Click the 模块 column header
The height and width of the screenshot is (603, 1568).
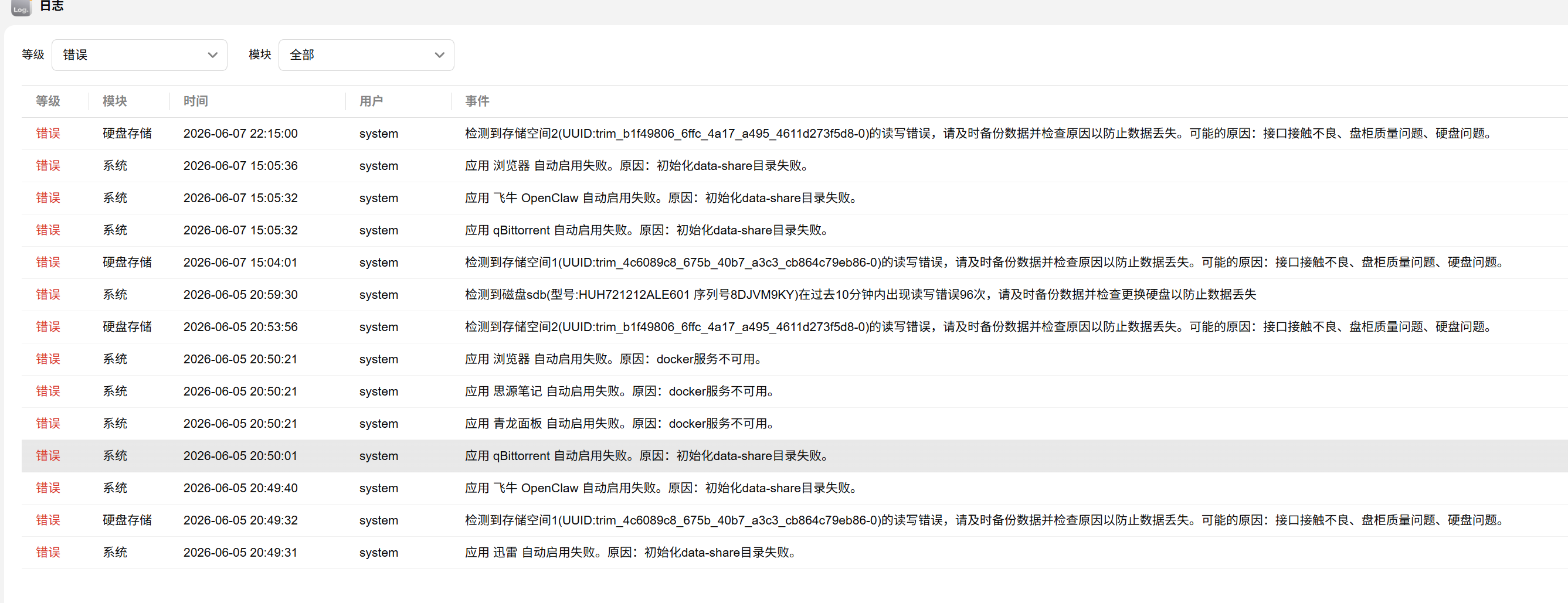114,101
